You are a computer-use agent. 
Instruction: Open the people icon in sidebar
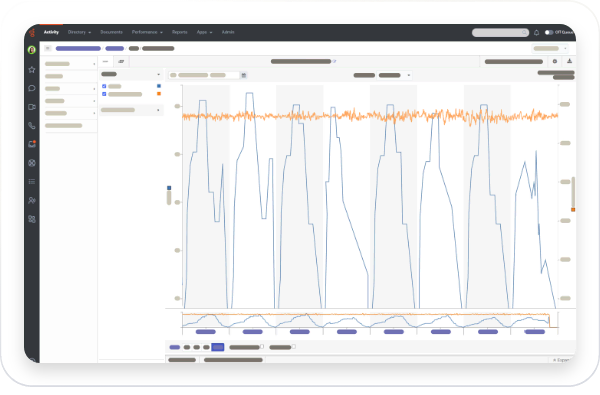pyautogui.click(x=32, y=200)
